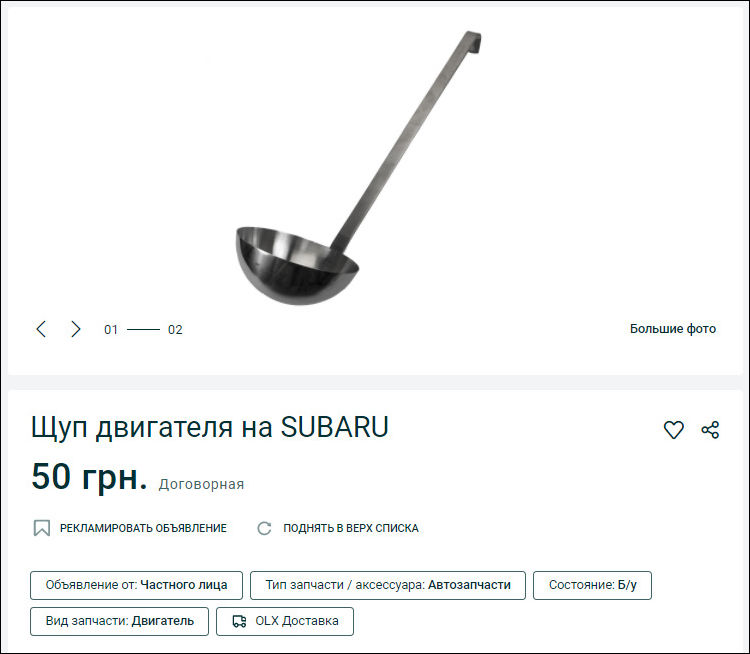Select the Объявление от: Частного лица tag
Image resolution: width=750 pixels, height=654 pixels.
pos(136,585)
